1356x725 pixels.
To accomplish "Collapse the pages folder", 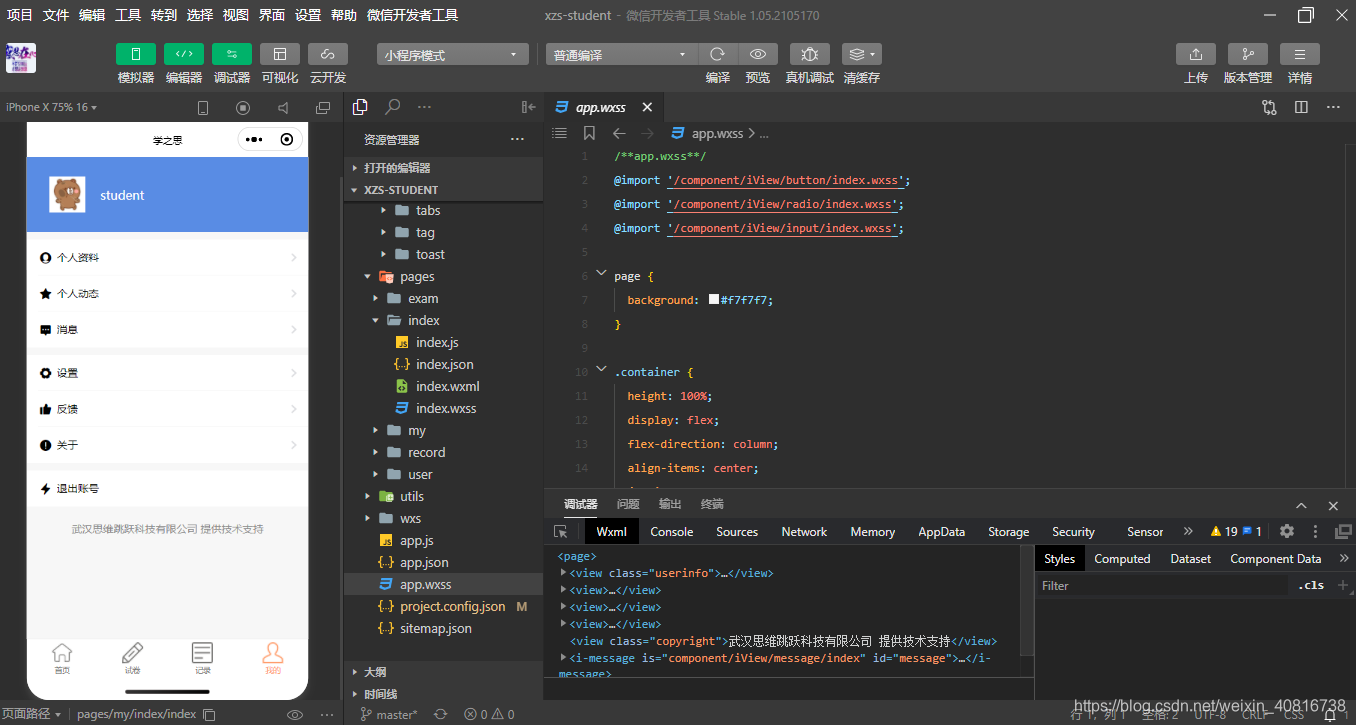I will 443,276.
